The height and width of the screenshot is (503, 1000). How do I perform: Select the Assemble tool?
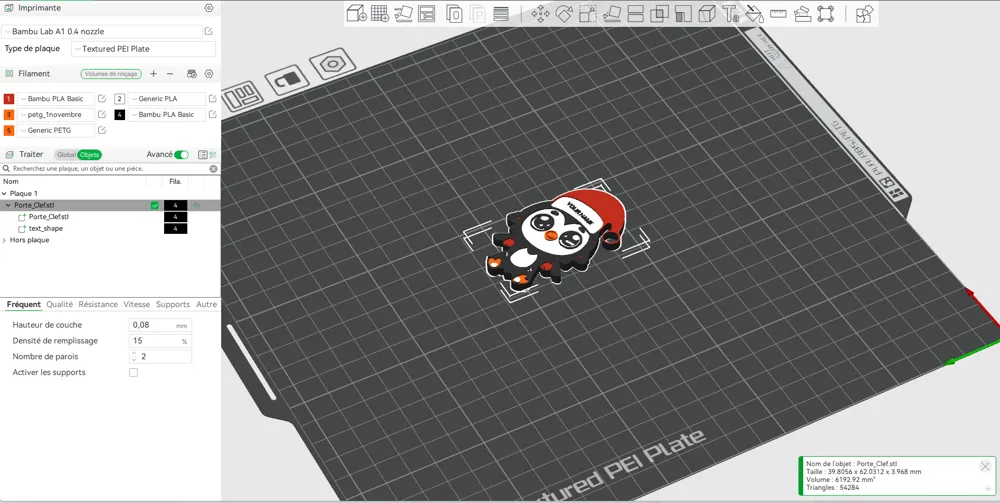[x=802, y=13]
